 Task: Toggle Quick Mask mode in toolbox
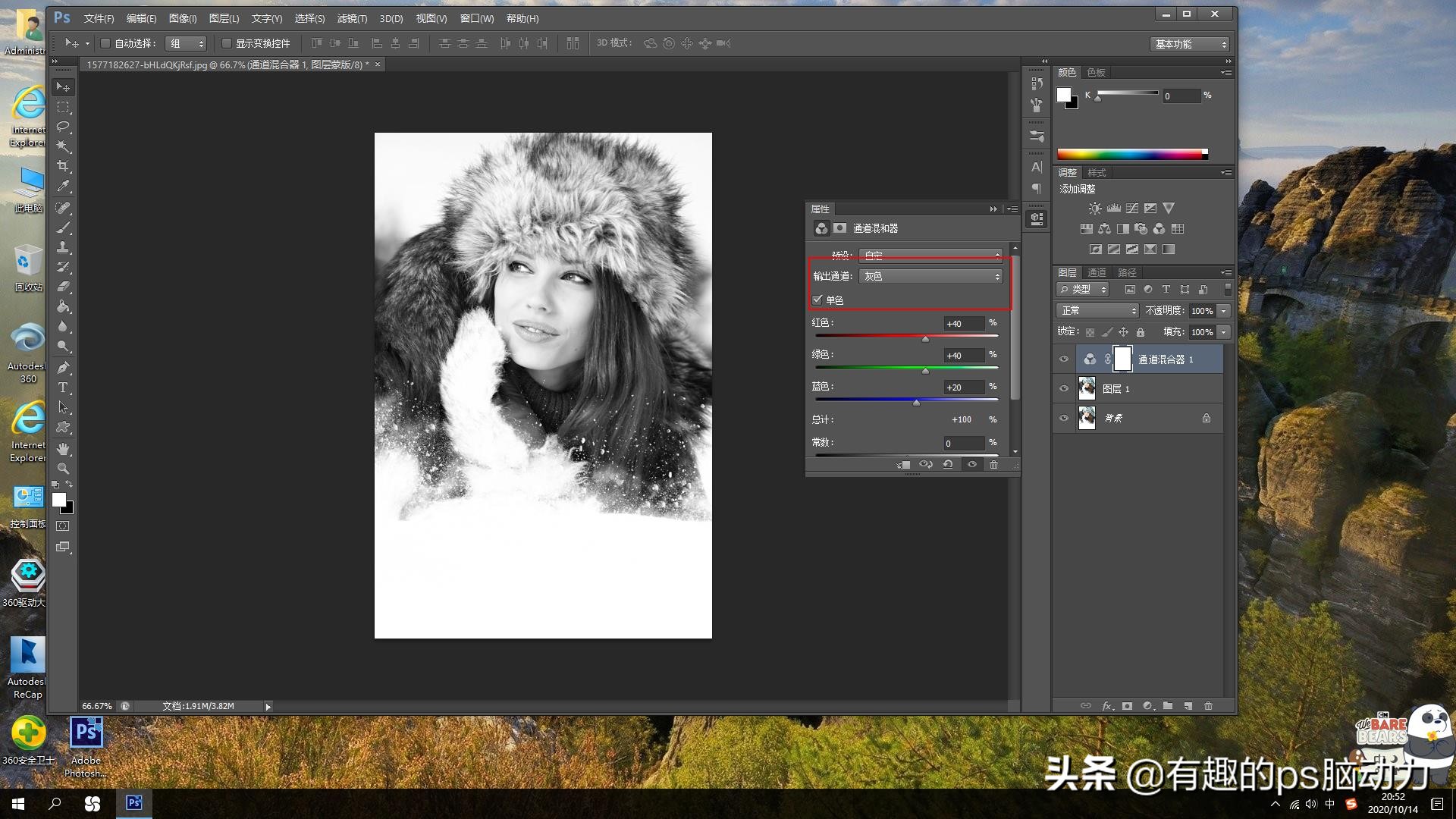pos(63,526)
